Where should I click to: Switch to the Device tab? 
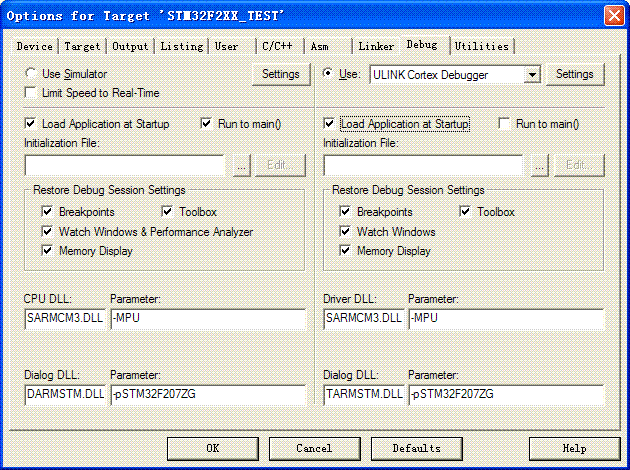35,46
